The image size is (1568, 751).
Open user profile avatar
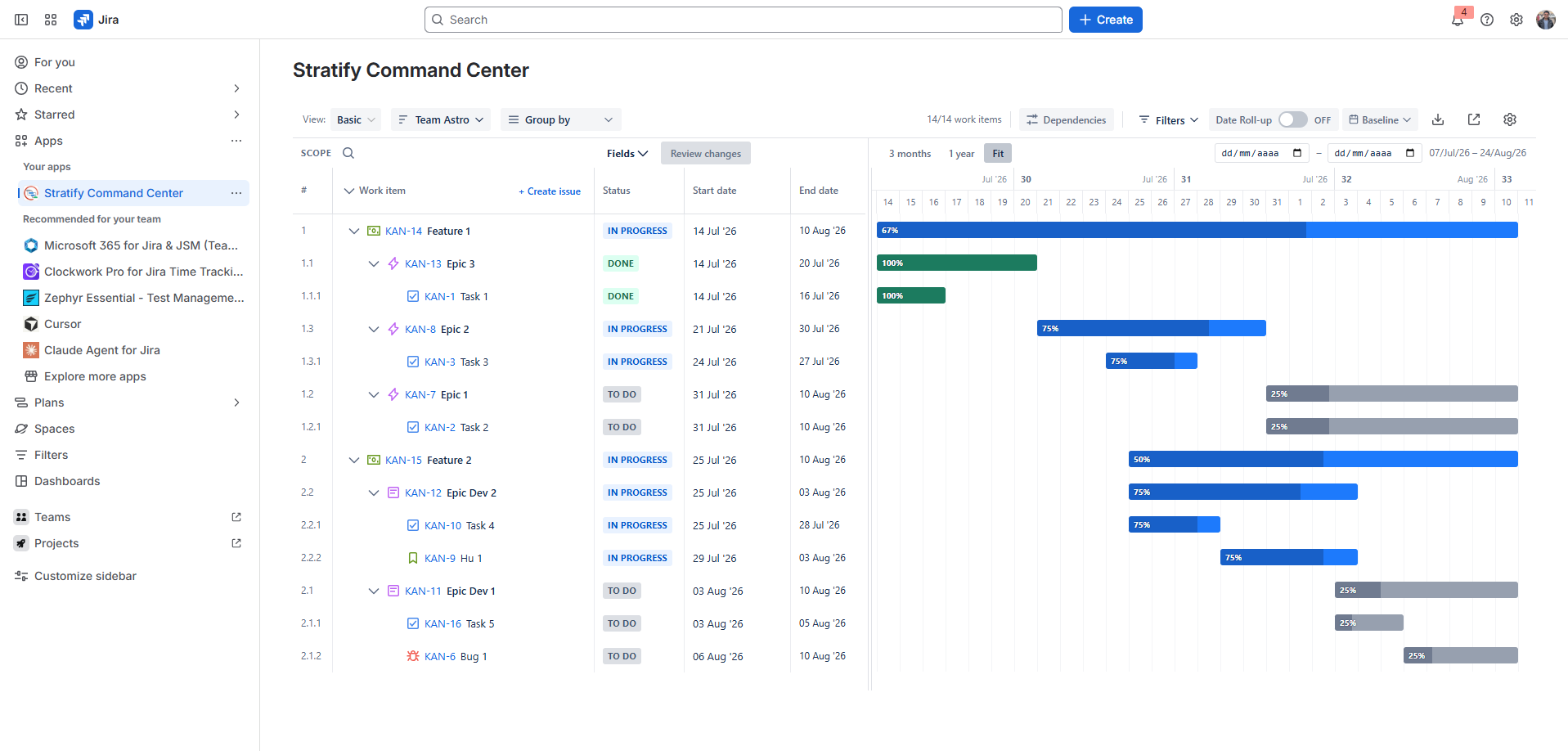(1546, 20)
